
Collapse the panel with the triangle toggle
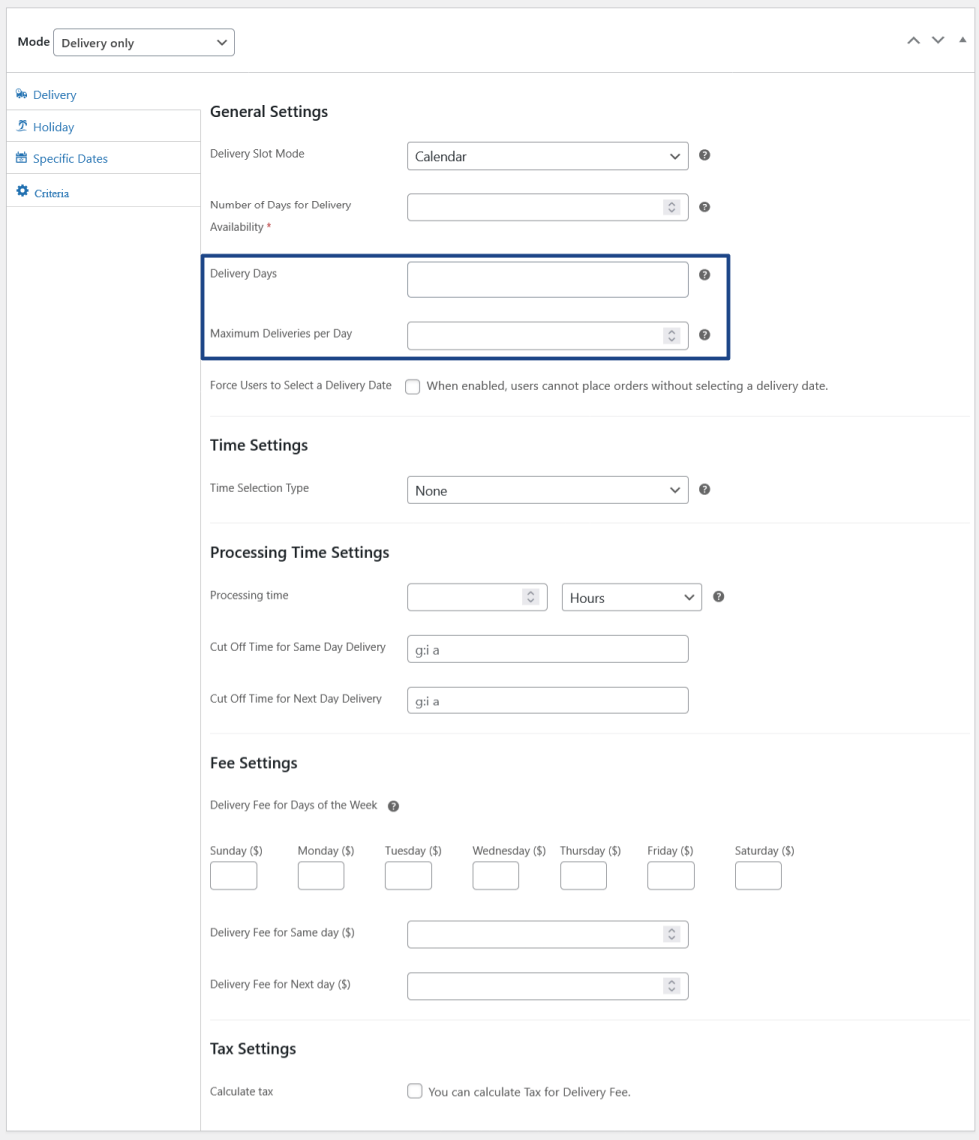pos(962,40)
